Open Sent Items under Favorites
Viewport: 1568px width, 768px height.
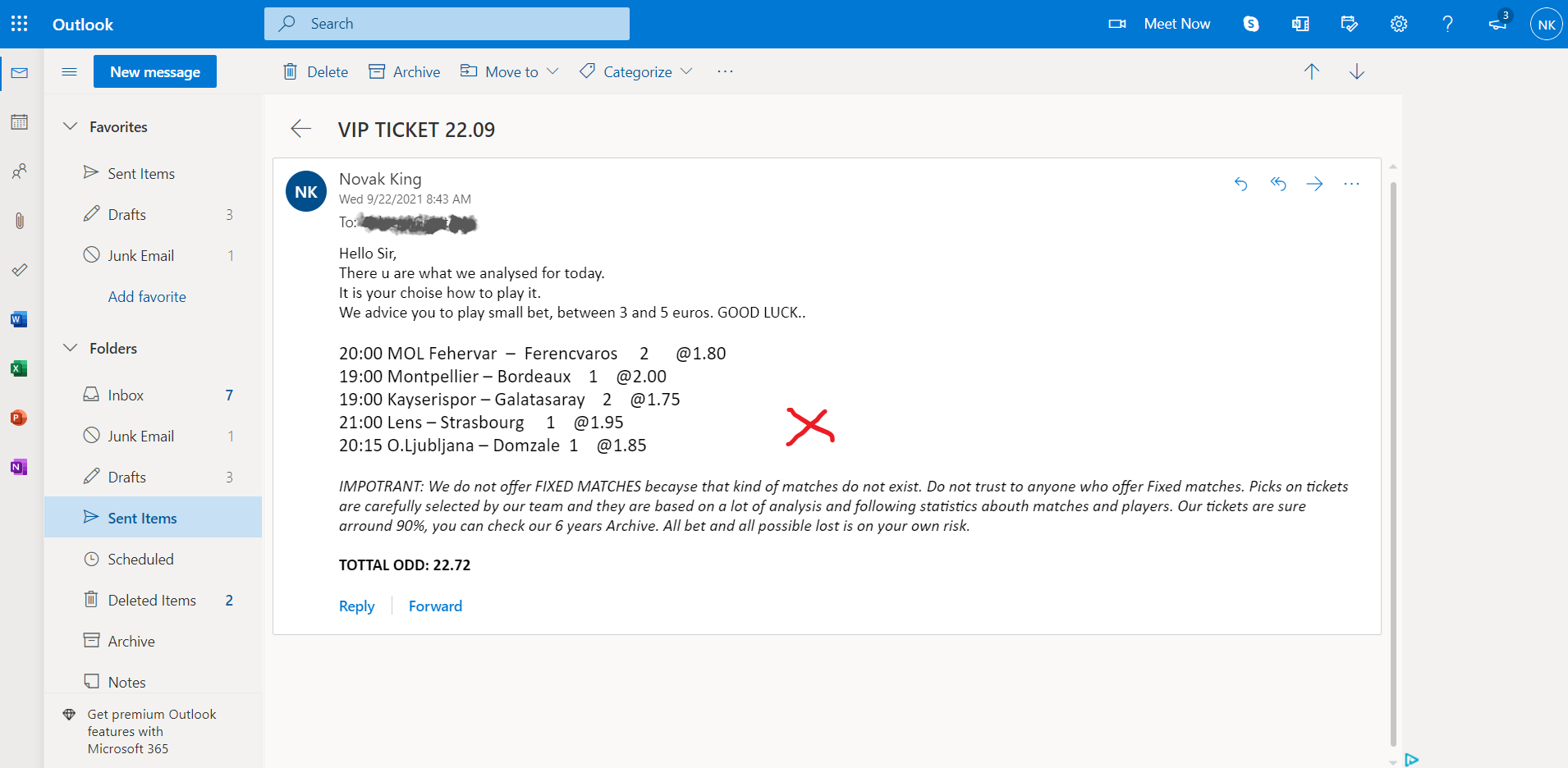(154, 173)
